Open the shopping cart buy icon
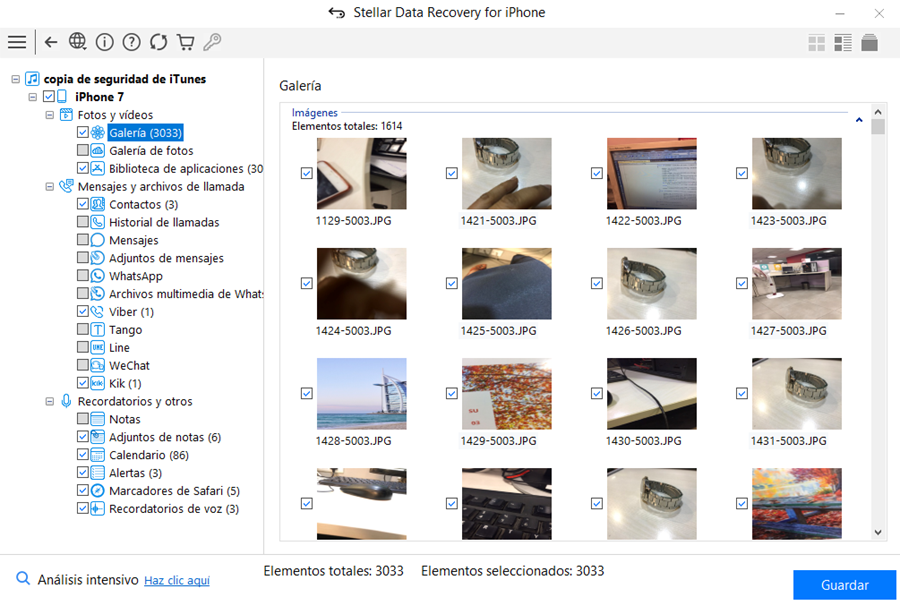 click(x=185, y=42)
